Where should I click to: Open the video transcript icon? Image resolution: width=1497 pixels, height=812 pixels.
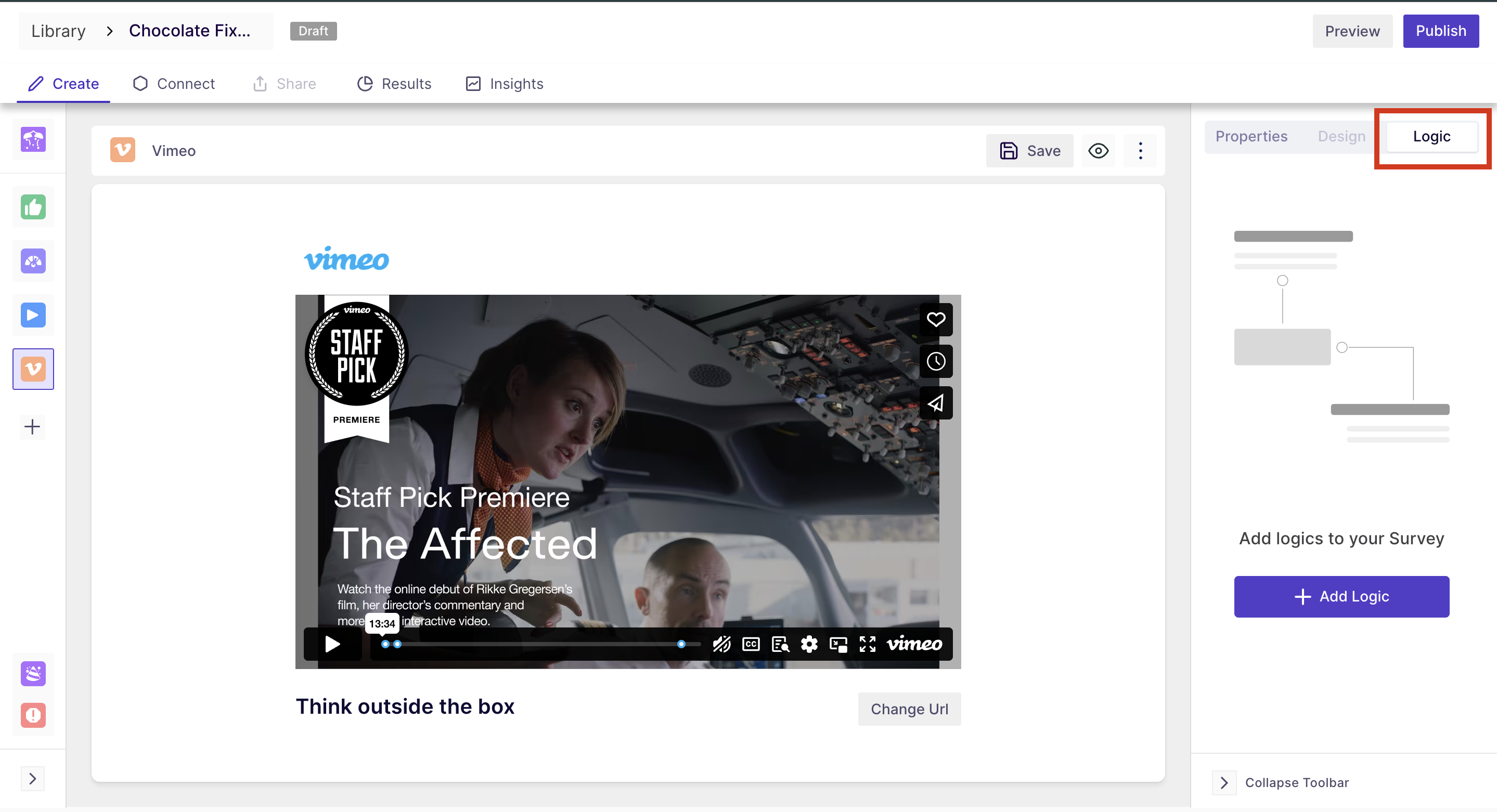coord(780,644)
